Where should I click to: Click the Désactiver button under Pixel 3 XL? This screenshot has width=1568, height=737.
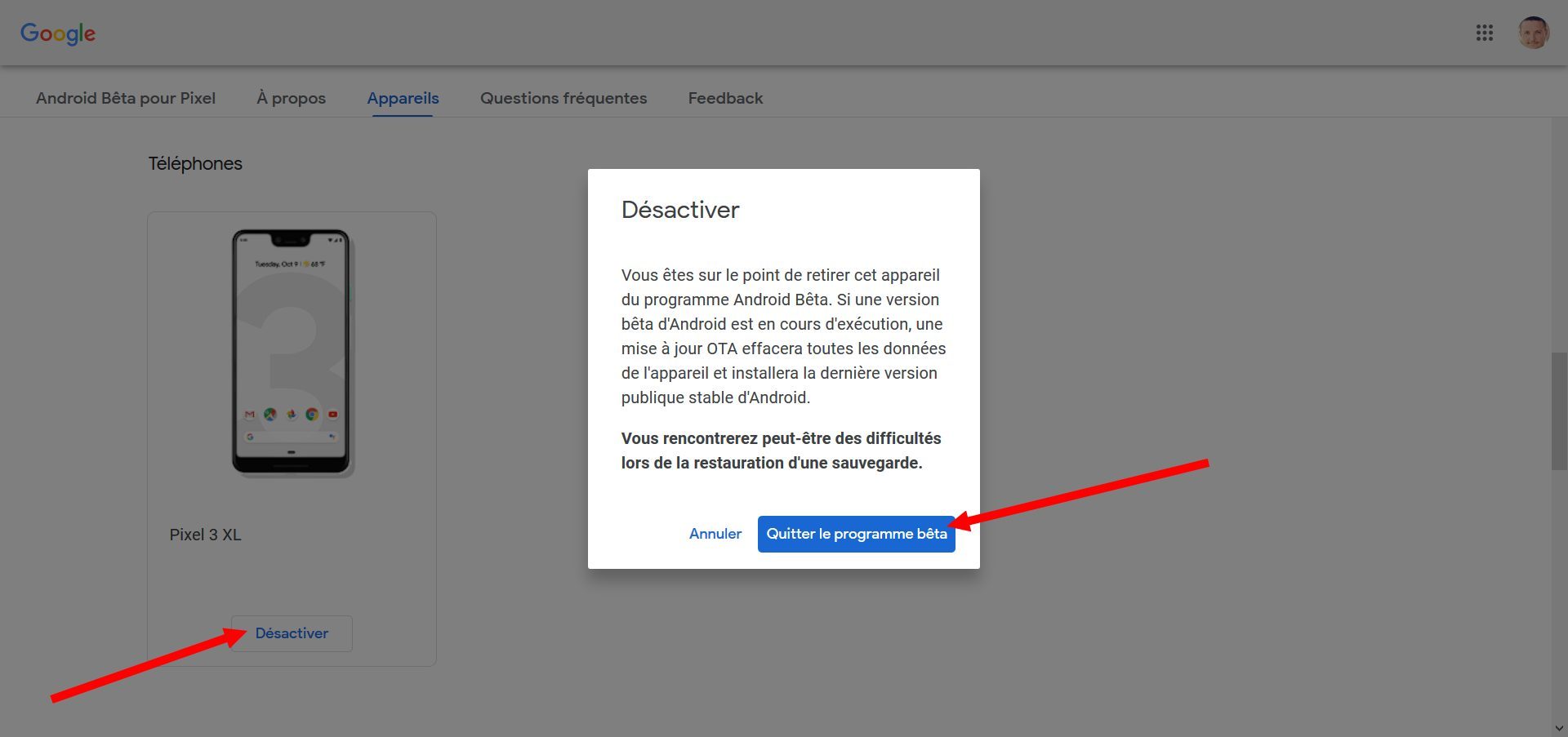(292, 633)
